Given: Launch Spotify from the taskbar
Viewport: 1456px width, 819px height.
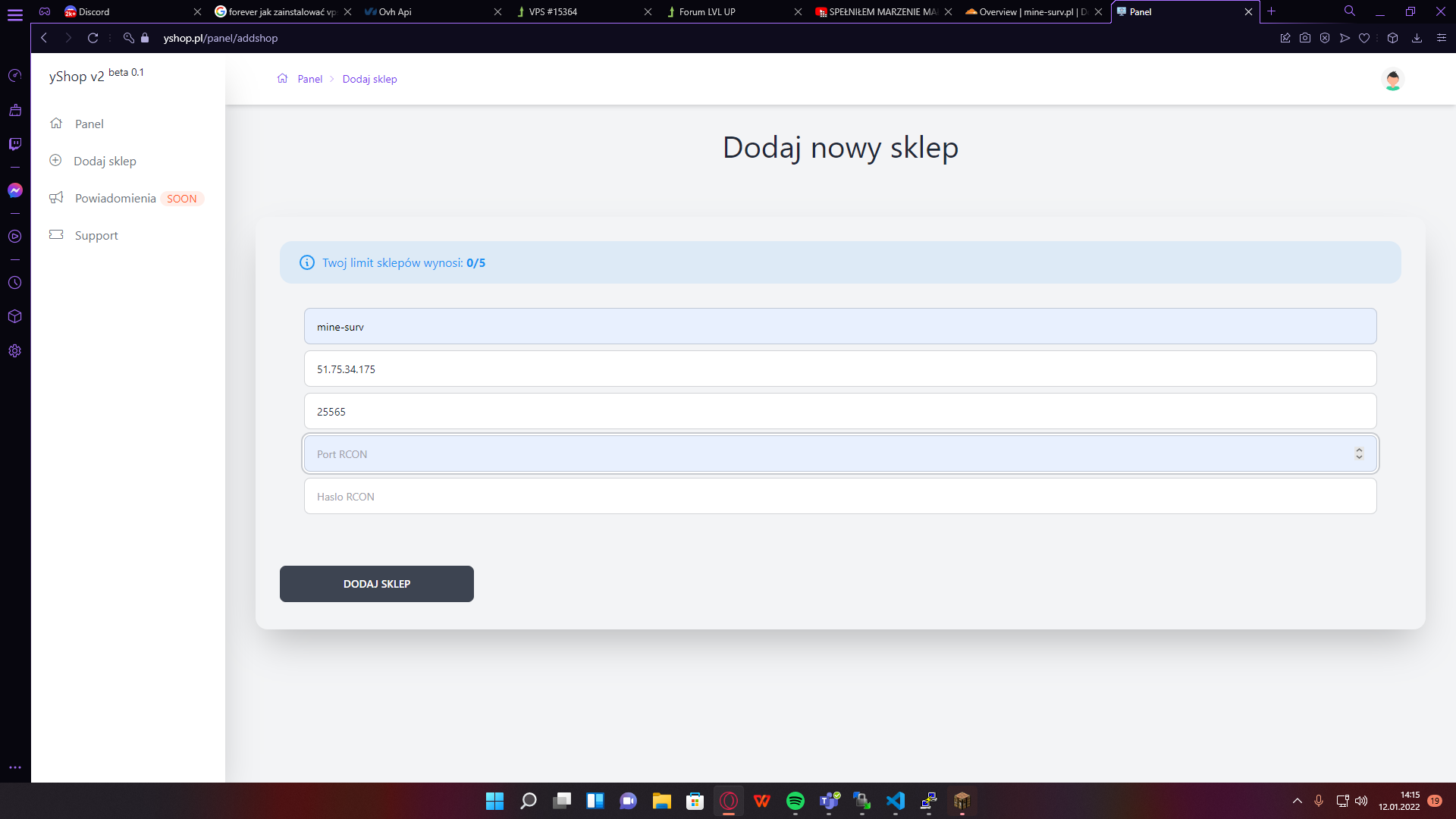Looking at the screenshot, I should coord(795,801).
